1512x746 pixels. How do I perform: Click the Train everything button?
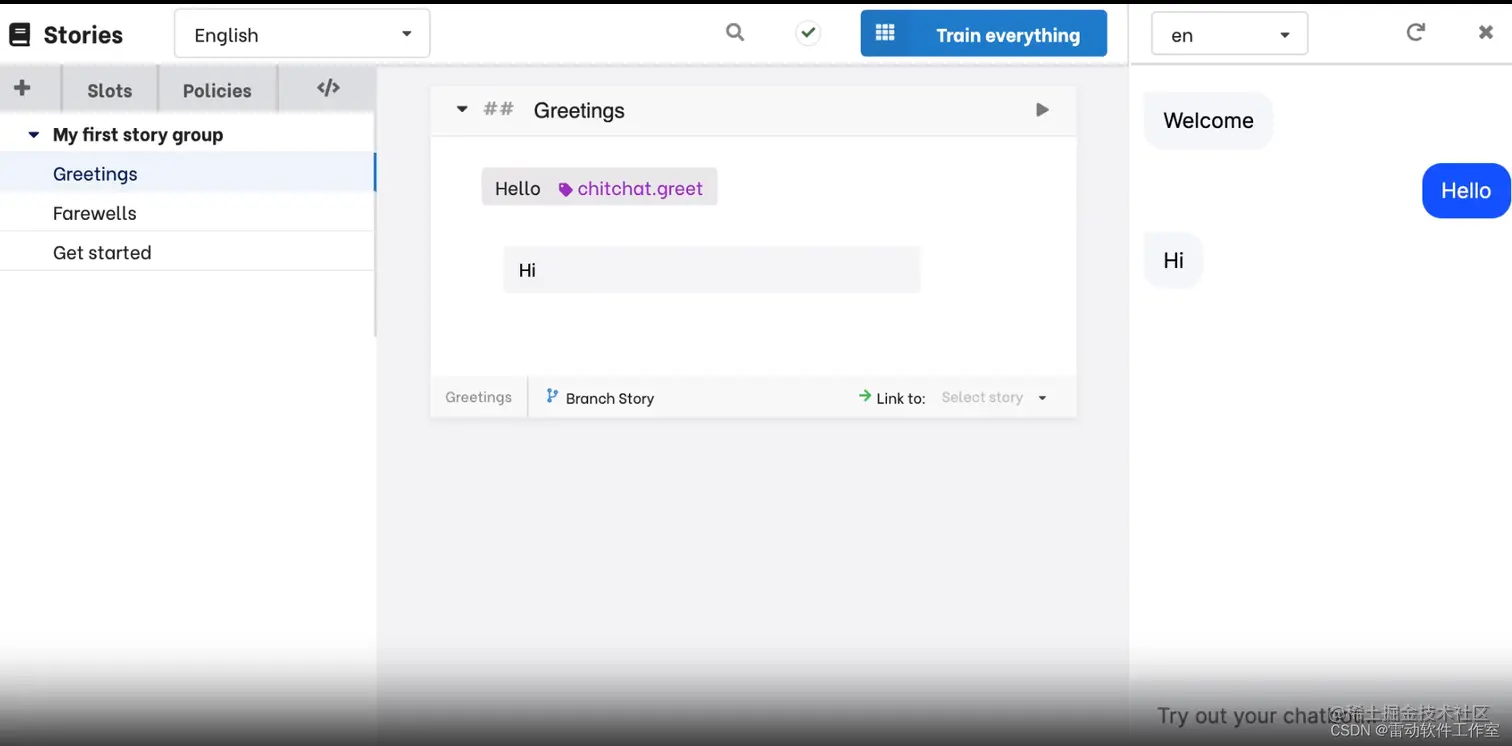pos(983,33)
